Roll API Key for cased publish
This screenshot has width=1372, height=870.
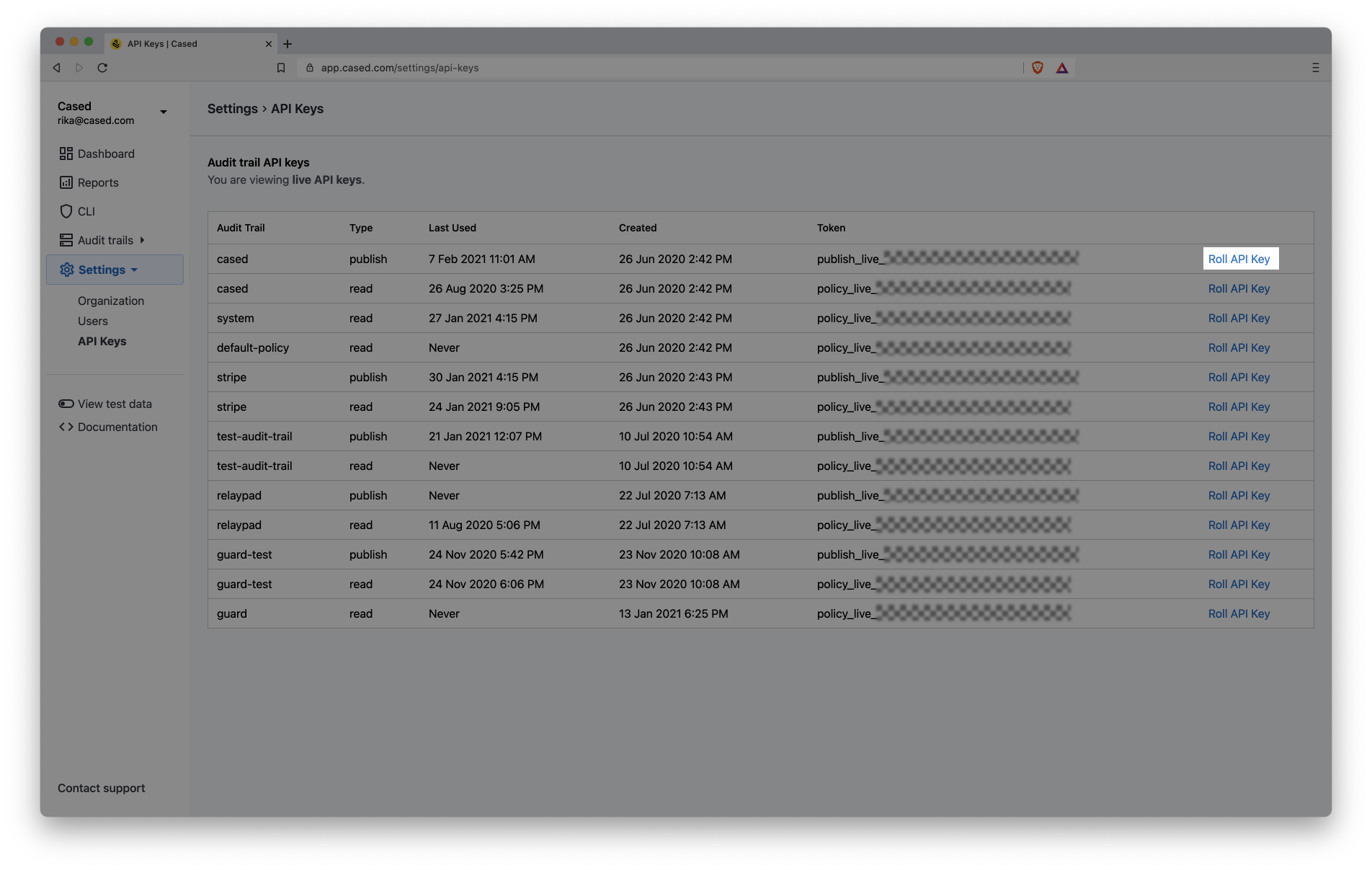pyautogui.click(x=1239, y=259)
